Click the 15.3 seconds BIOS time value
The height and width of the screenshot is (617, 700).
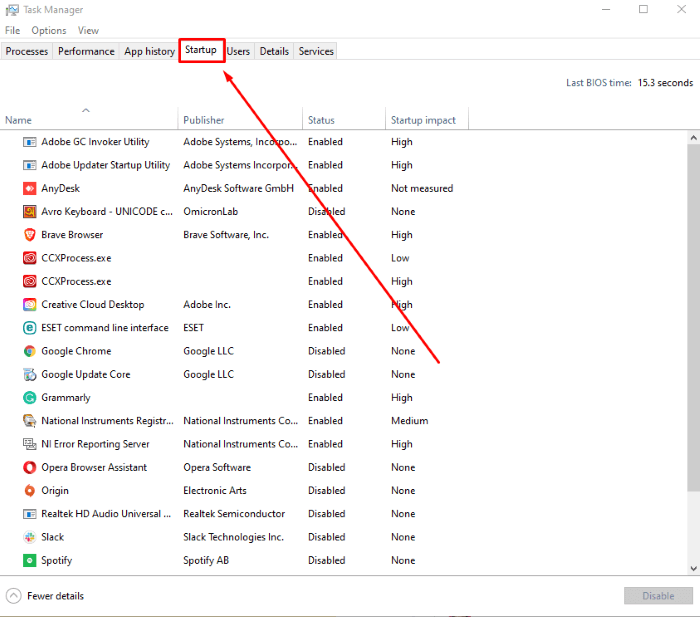[665, 83]
